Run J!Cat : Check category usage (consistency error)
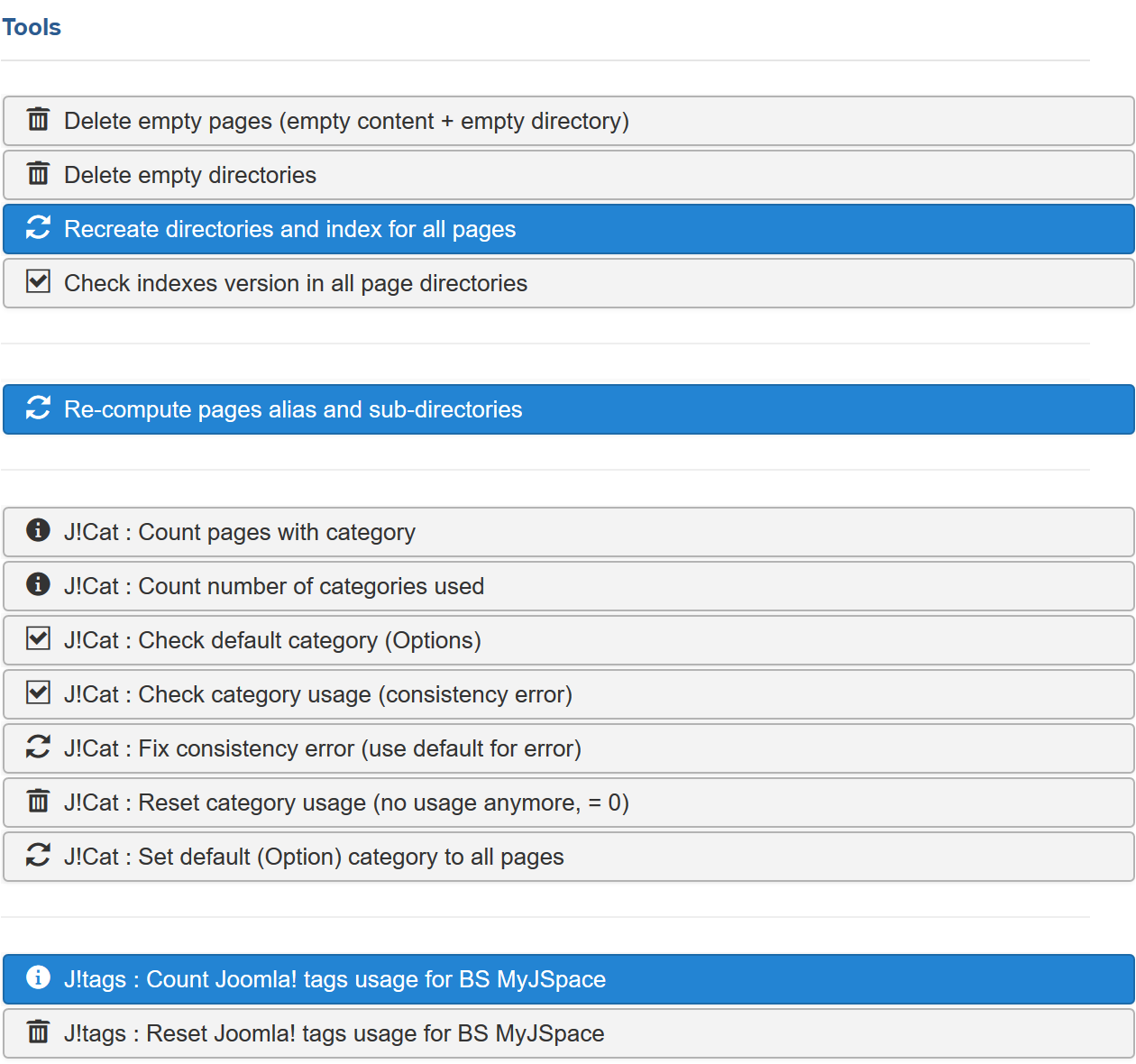This screenshot has width=1136, height=1064. coord(569,694)
